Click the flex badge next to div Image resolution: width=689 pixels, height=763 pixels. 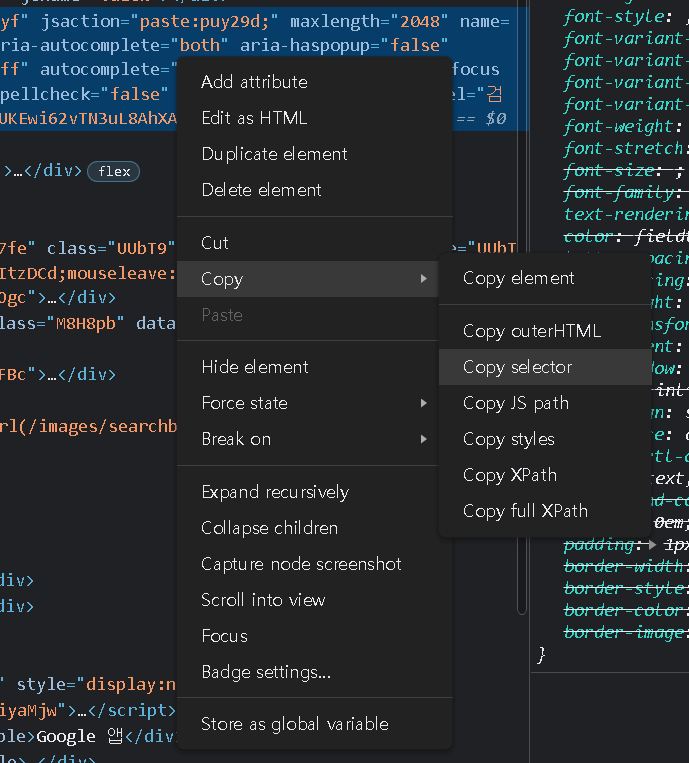pyautogui.click(x=114, y=172)
